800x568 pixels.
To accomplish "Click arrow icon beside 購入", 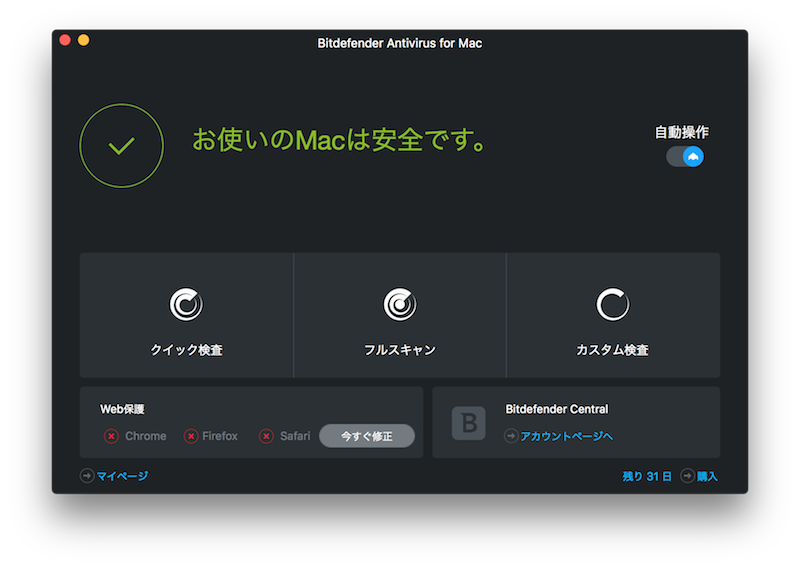I will coord(688,476).
